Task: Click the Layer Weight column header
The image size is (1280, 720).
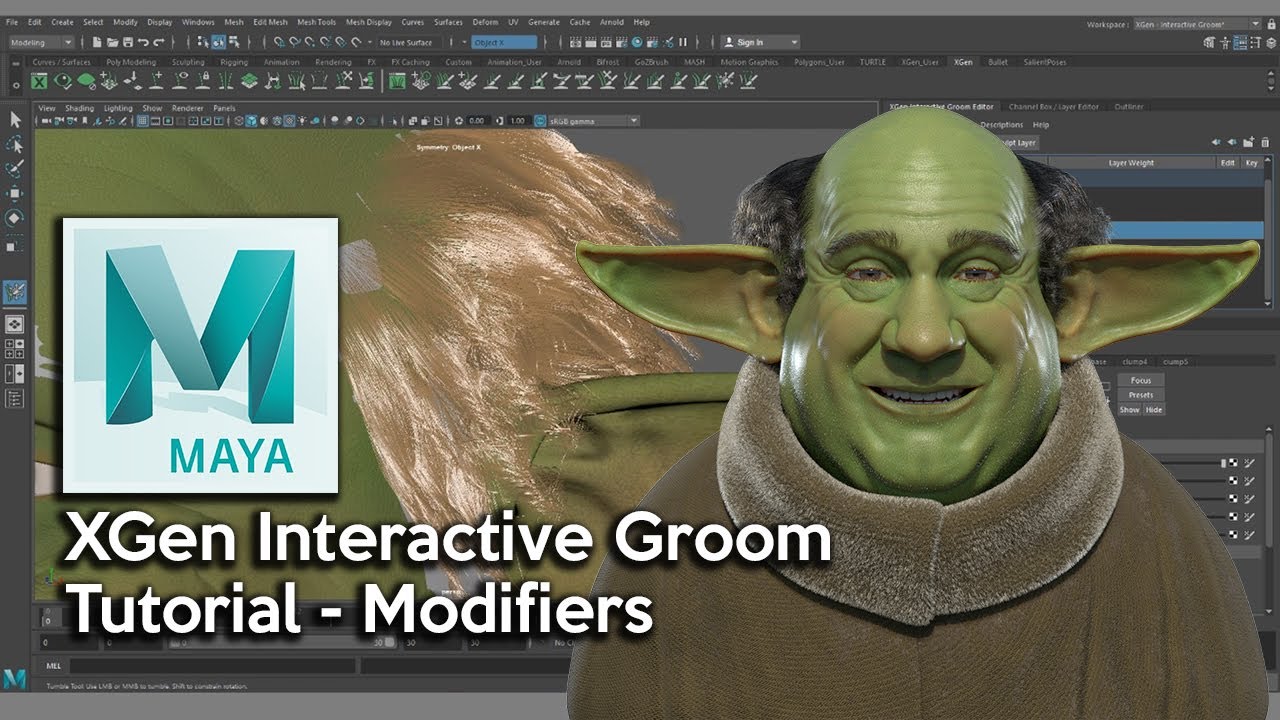Action: (x=1131, y=162)
